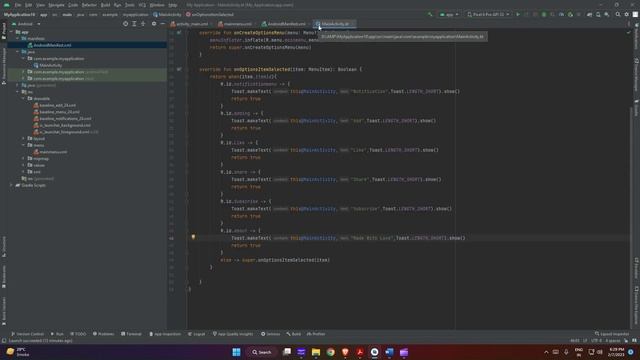Toggle the Problems tool window

[103, 334]
